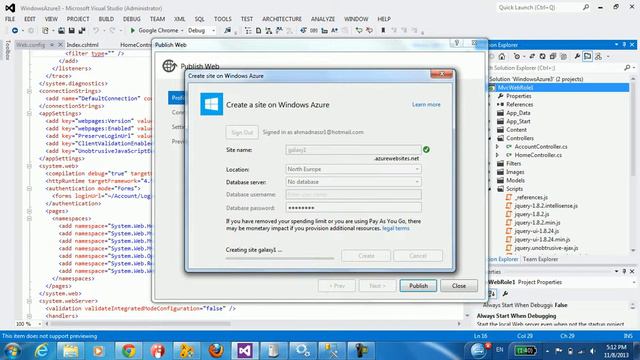Click the Properties wrench icon in Solution Explorer toolbar
The height and width of the screenshot is (360, 640).
click(x=577, y=57)
